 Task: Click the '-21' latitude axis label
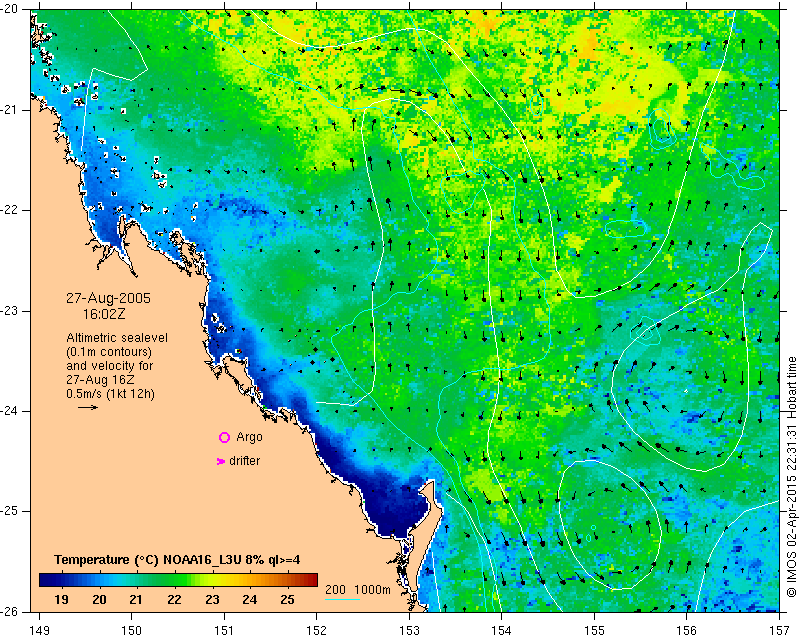coord(11,110)
